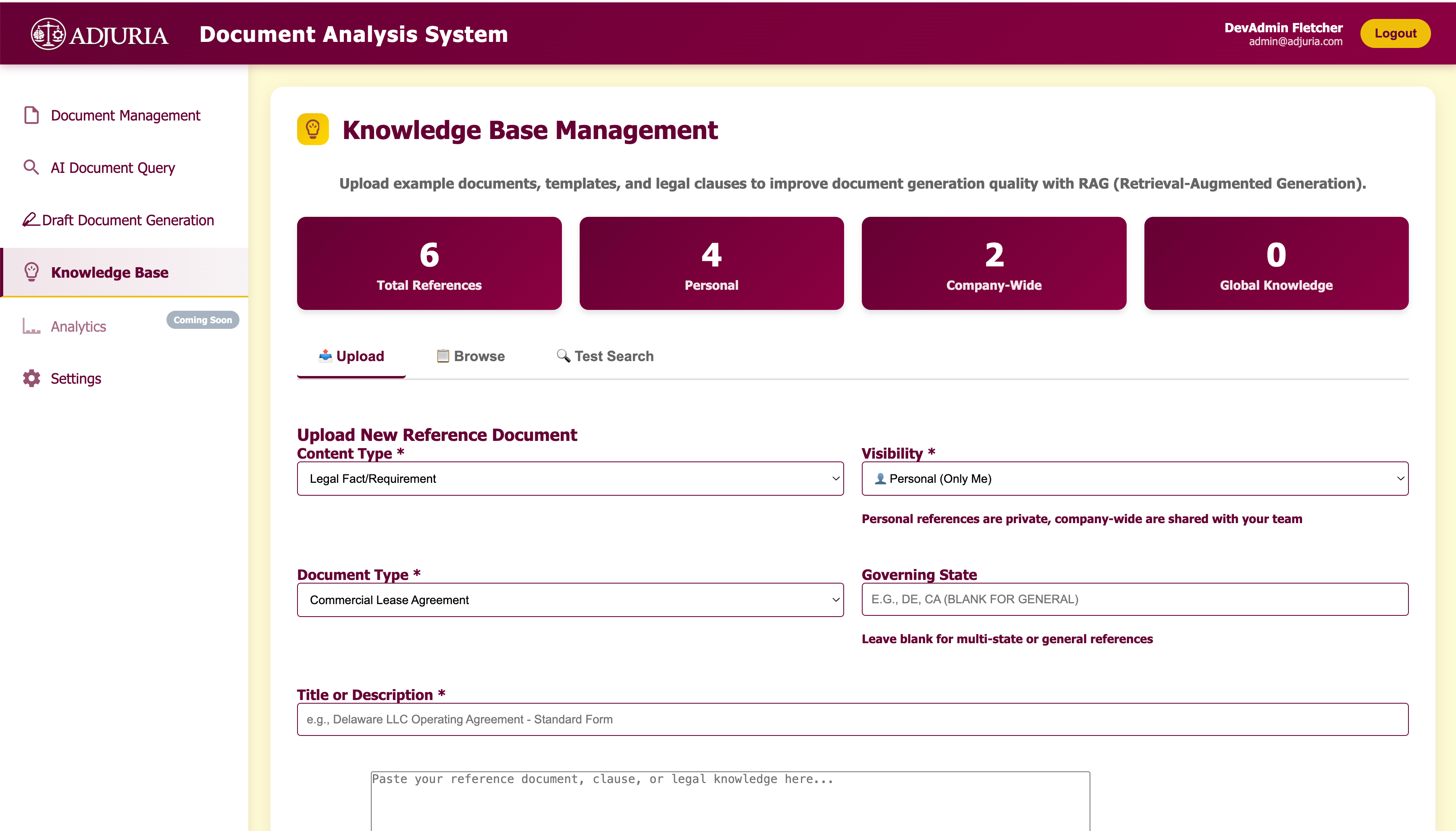This screenshot has width=1456, height=831.
Task: Click the lightbulb icon beside Knowledge Base Management
Action: 313,129
